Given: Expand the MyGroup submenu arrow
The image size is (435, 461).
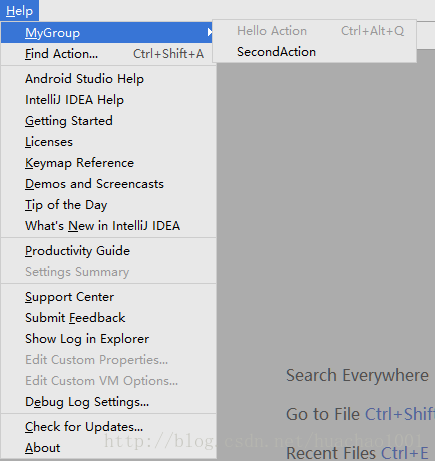Looking at the screenshot, I should coord(210,32).
